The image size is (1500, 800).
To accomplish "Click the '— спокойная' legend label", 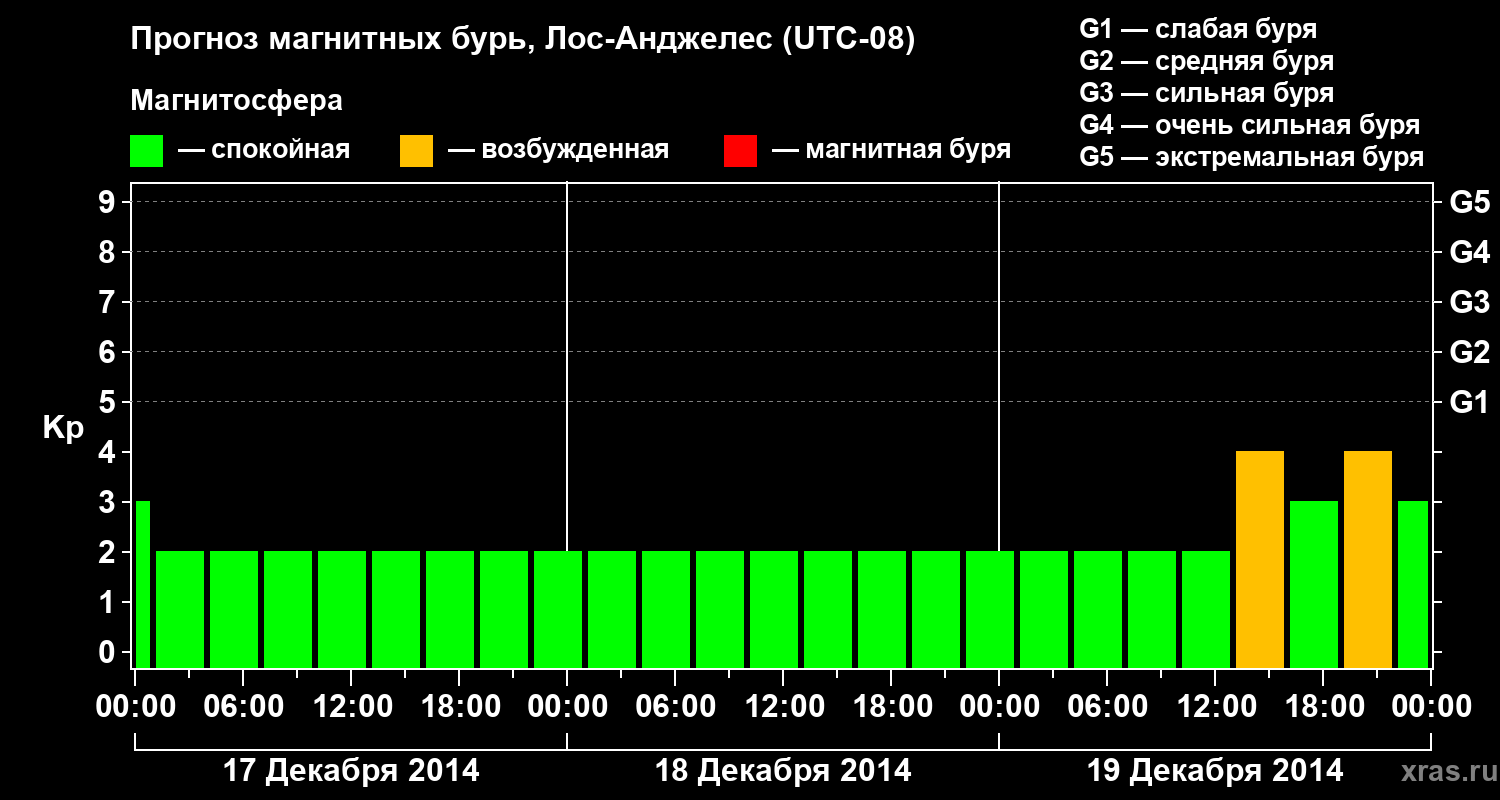I will point(264,150).
